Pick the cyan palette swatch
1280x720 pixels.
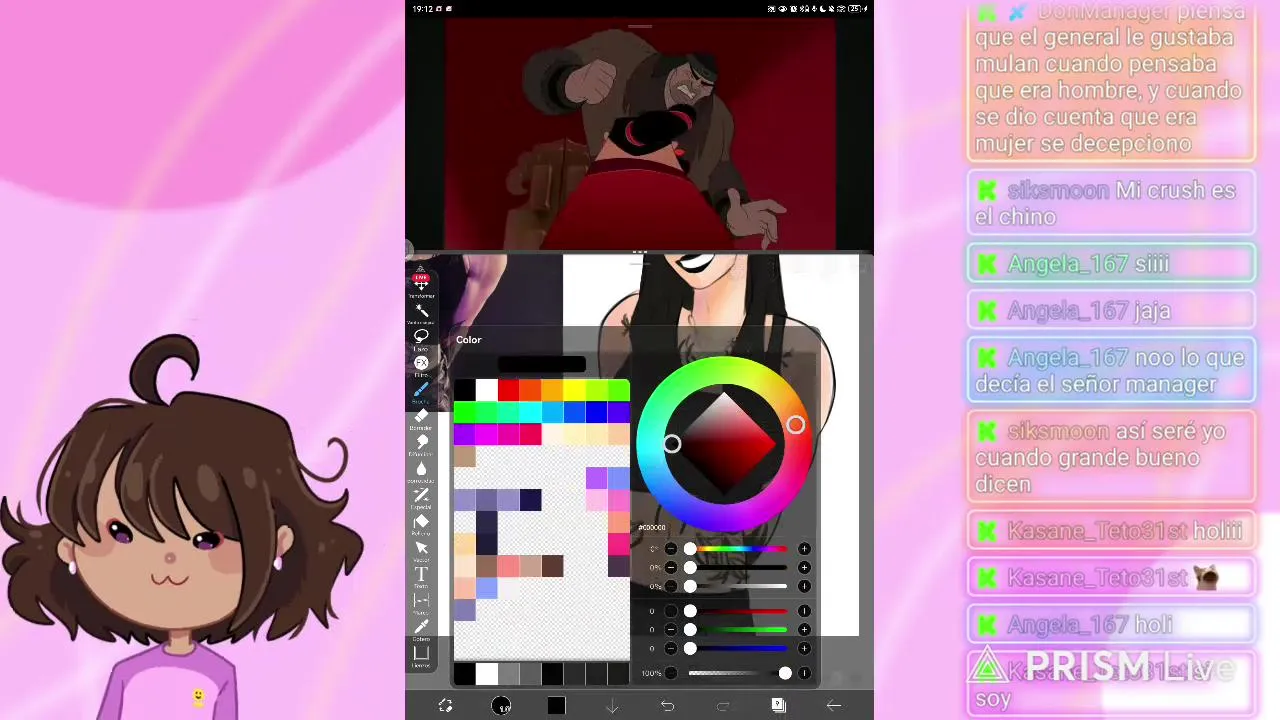[x=530, y=412]
